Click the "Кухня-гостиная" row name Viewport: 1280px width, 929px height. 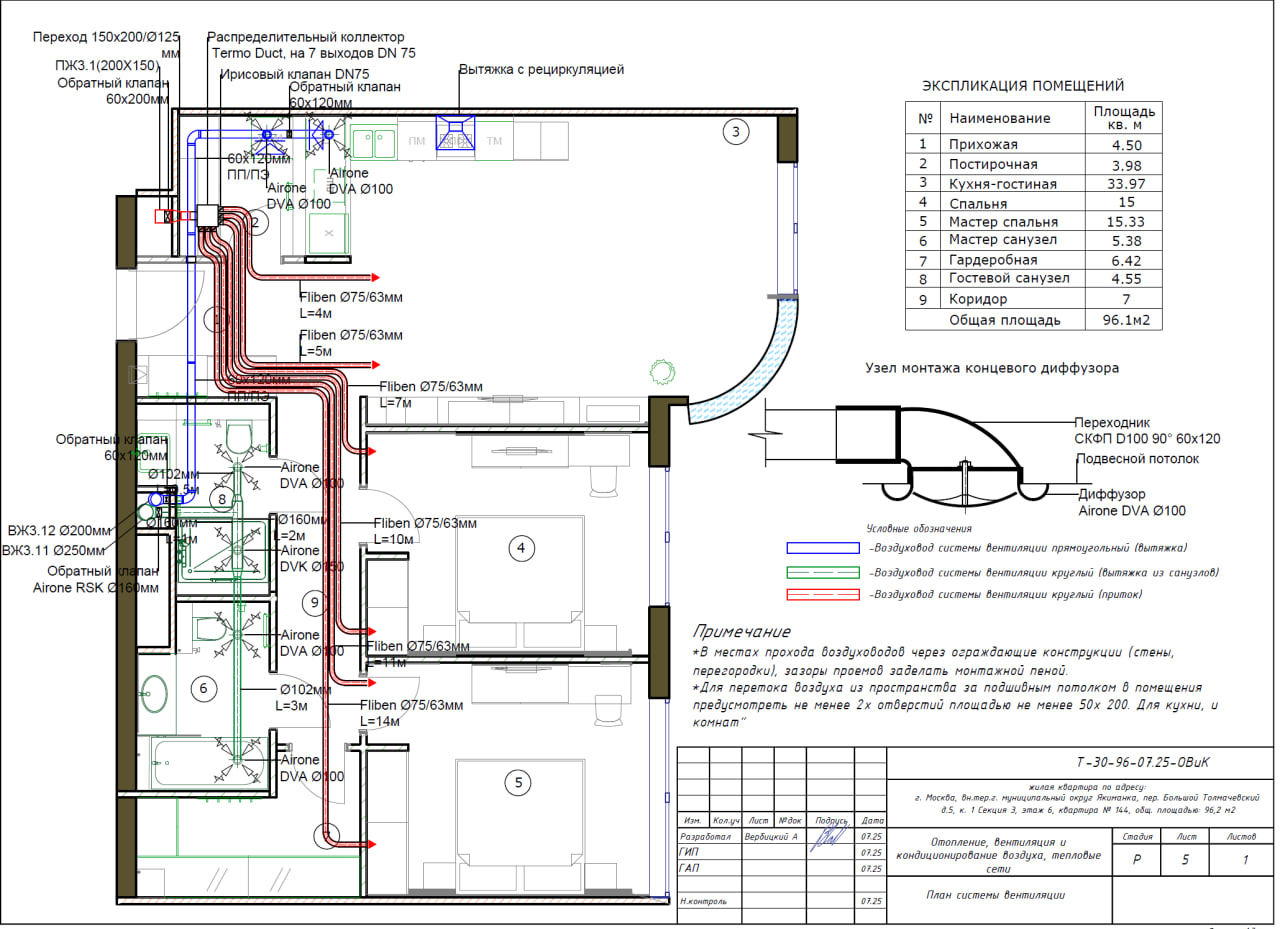[x=1005, y=183]
